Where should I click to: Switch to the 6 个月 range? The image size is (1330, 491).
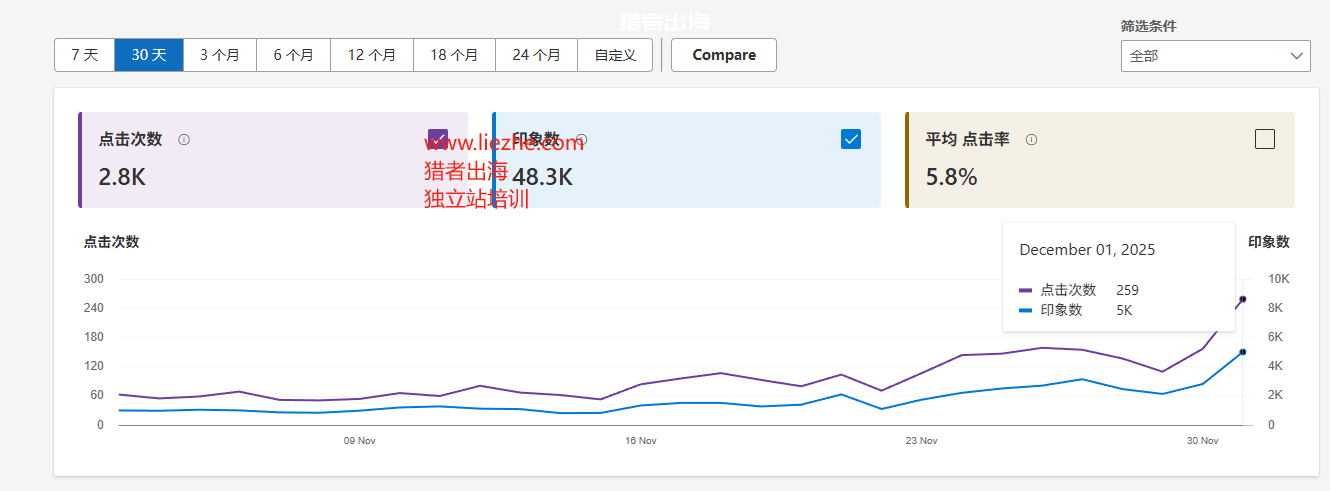(294, 55)
